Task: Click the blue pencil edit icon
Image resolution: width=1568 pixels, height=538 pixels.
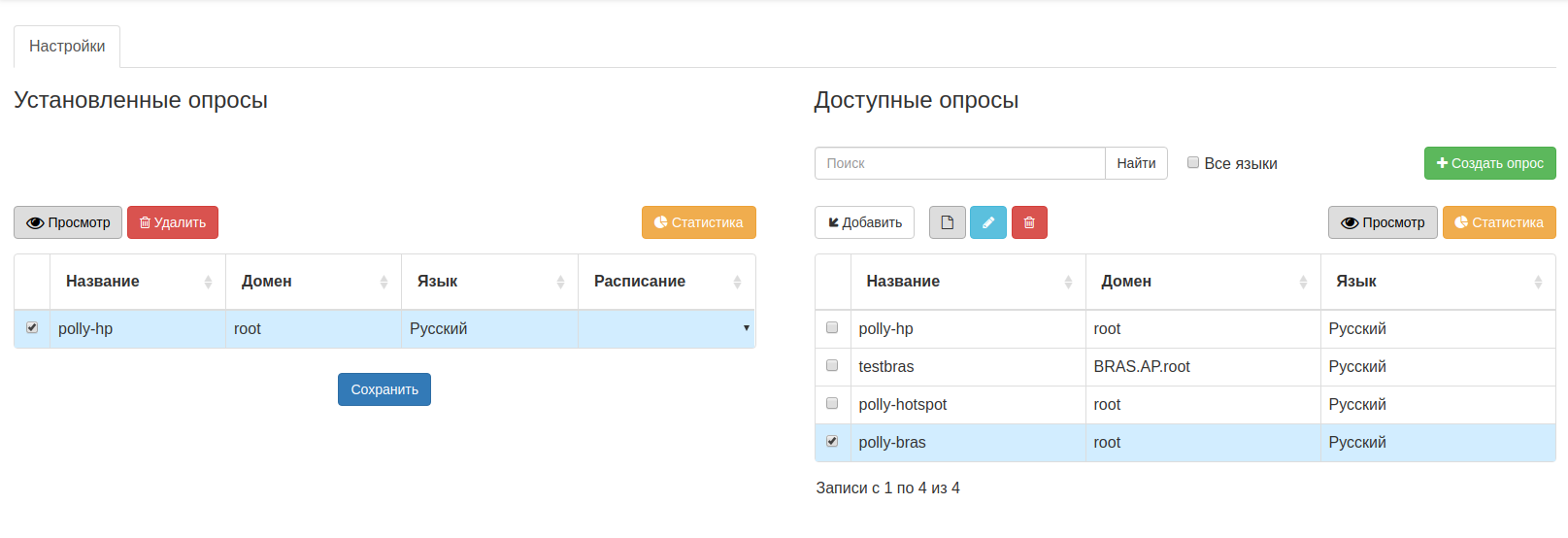Action: (988, 222)
